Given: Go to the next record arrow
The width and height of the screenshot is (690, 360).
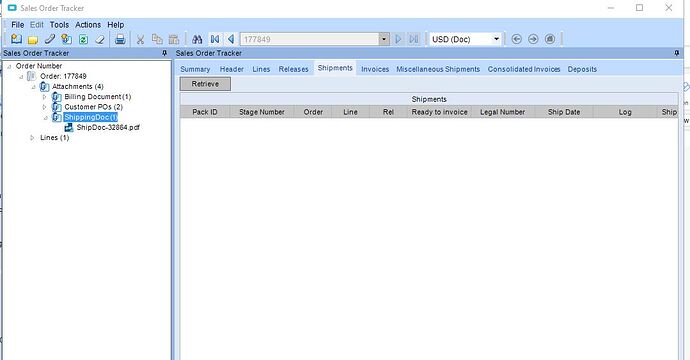Looking at the screenshot, I should 398,39.
